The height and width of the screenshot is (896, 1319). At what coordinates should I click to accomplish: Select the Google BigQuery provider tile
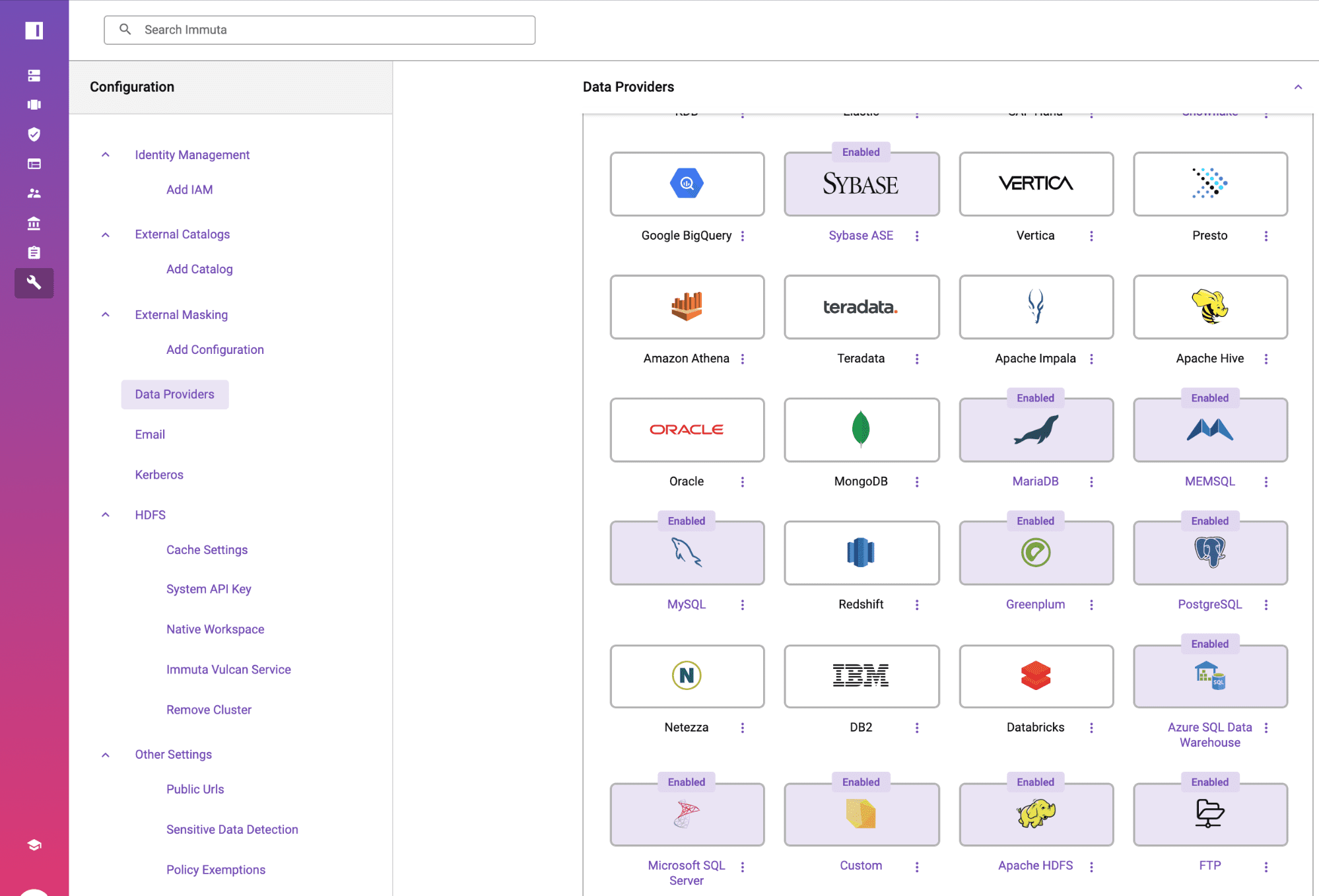pos(687,184)
